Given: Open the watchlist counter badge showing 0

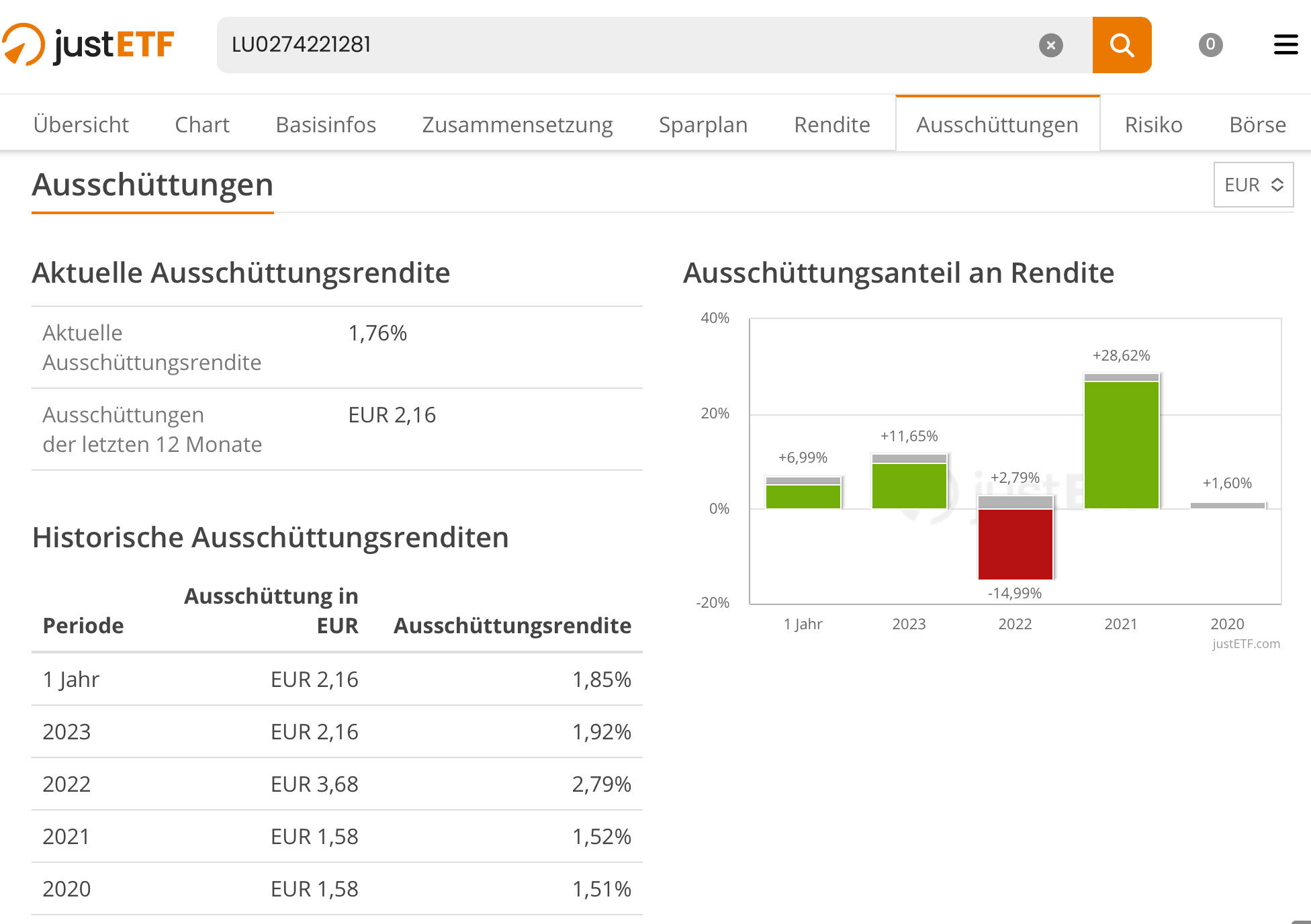Looking at the screenshot, I should tap(1210, 45).
